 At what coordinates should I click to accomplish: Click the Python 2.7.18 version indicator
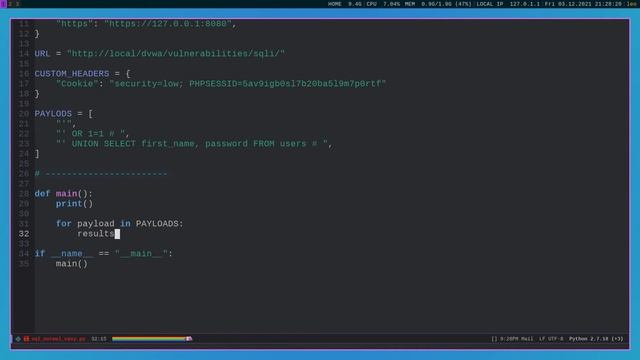[596, 339]
